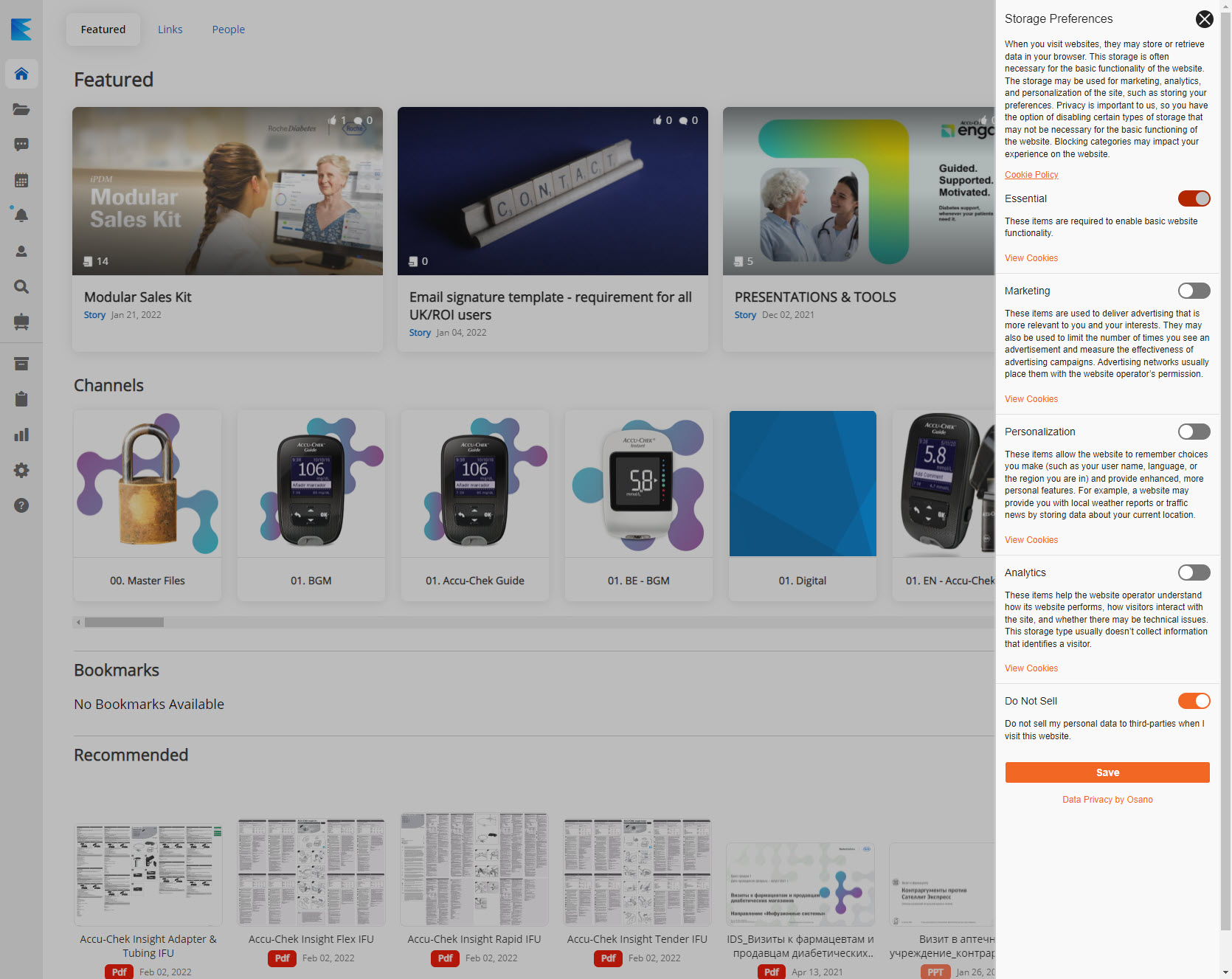Open the clipboard icon in the sidebar

pyautogui.click(x=21, y=399)
